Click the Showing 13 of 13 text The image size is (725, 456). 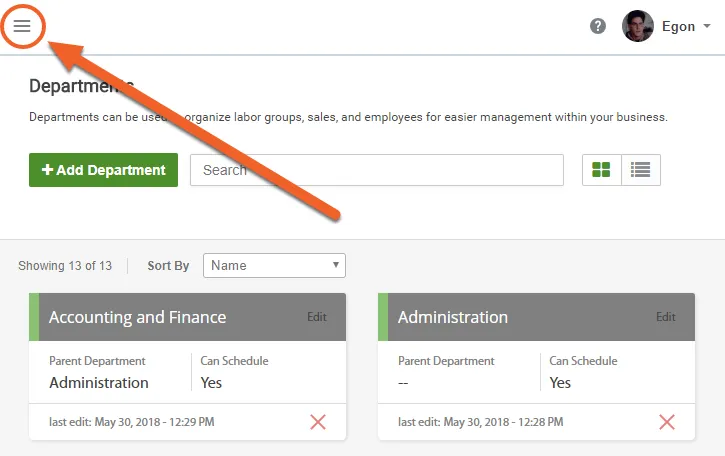point(65,265)
